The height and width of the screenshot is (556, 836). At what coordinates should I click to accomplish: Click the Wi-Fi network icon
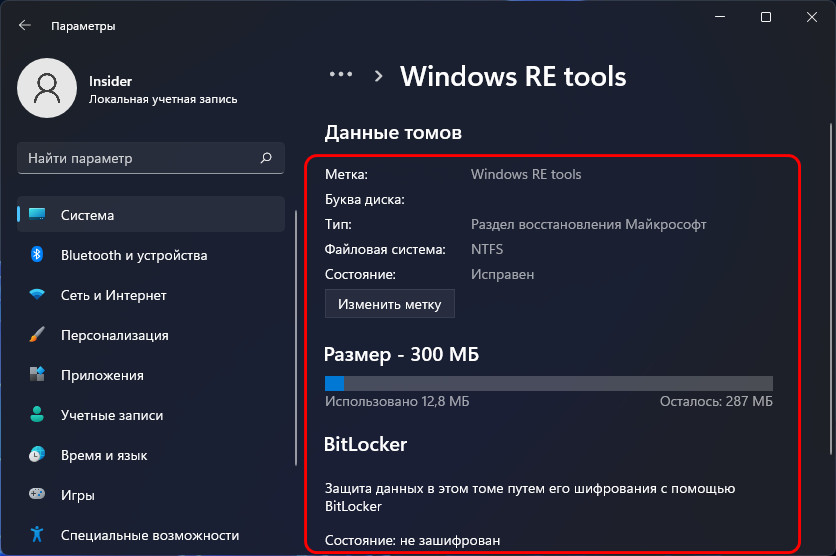37,294
